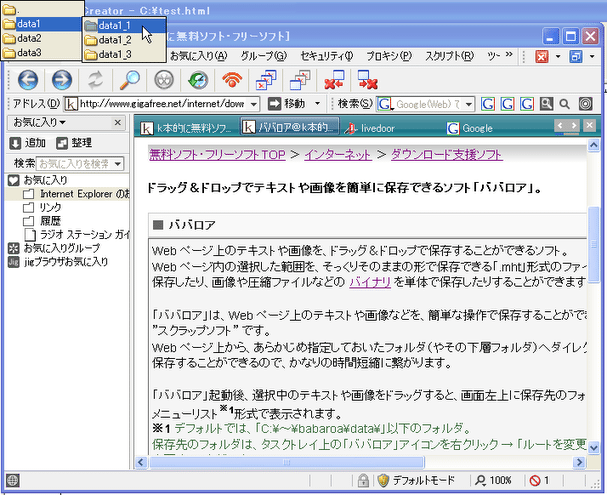Click the close tabs to left icon
This screenshot has height=495, width=607.
pyautogui.click(x=334, y=80)
